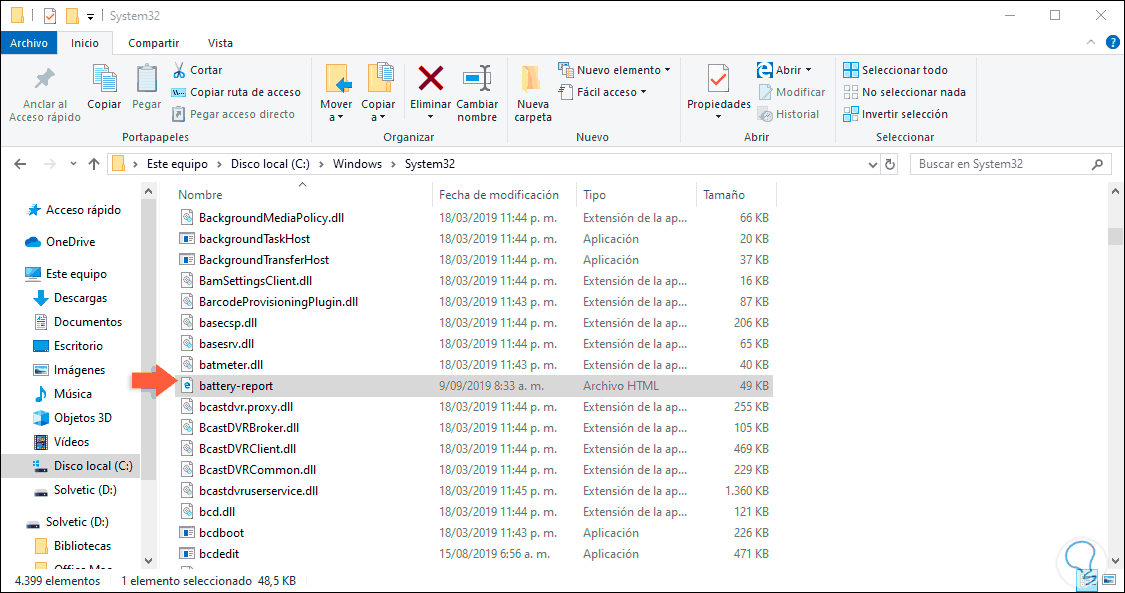Click the Cambiar nombre icon
Viewport: 1125px width, 593px height.
[x=477, y=77]
